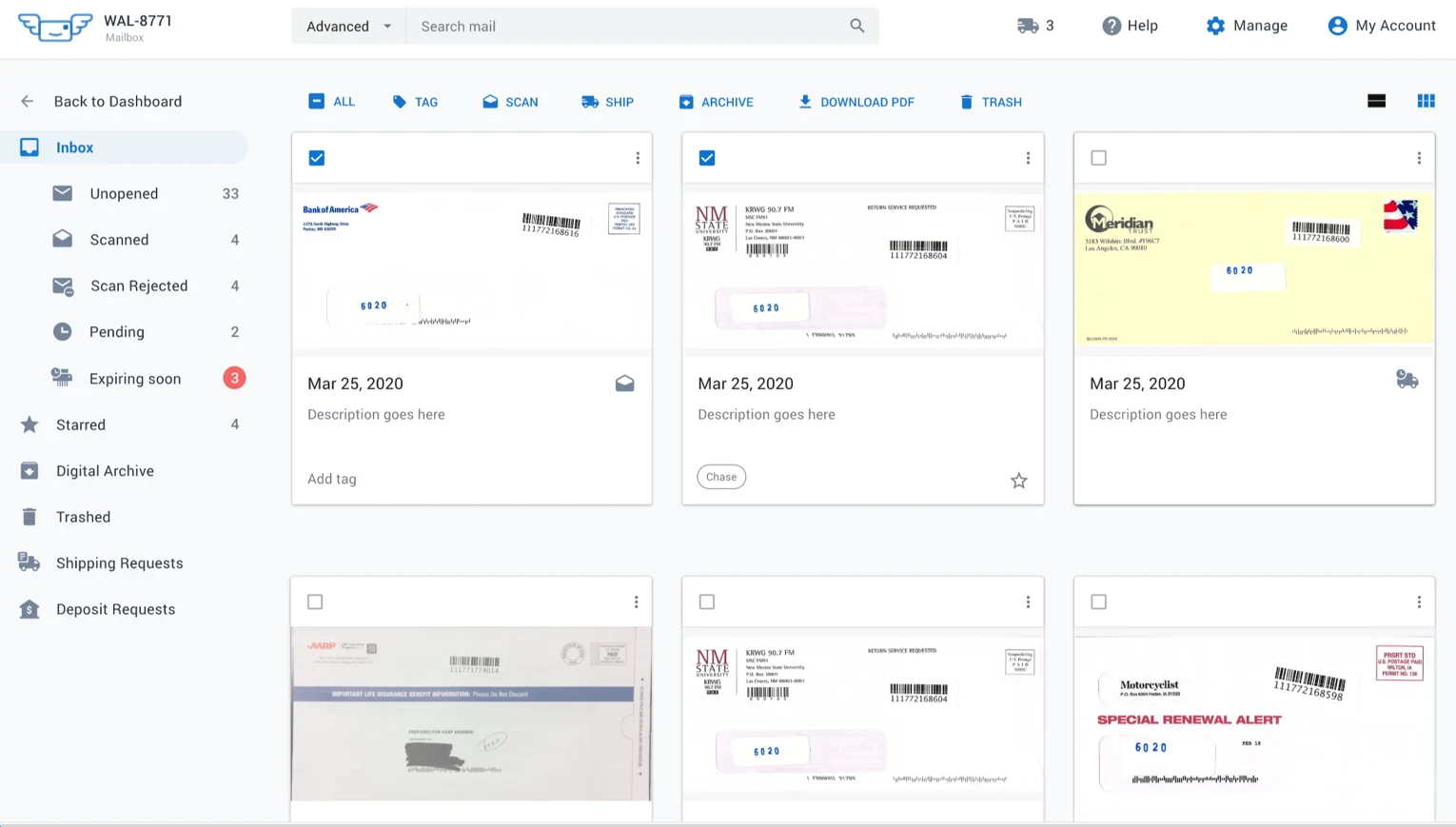Uncheck the first NM State mail checkbox
Viewport: 1456px width, 827px height.
(707, 158)
